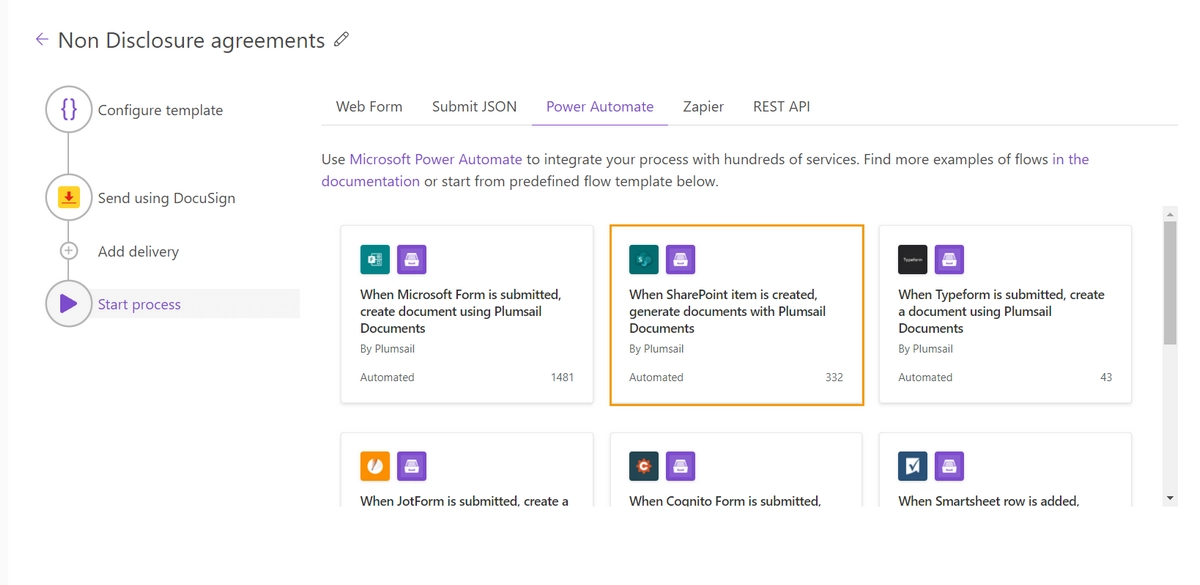
Task: Open the REST API tab
Action: click(x=781, y=106)
